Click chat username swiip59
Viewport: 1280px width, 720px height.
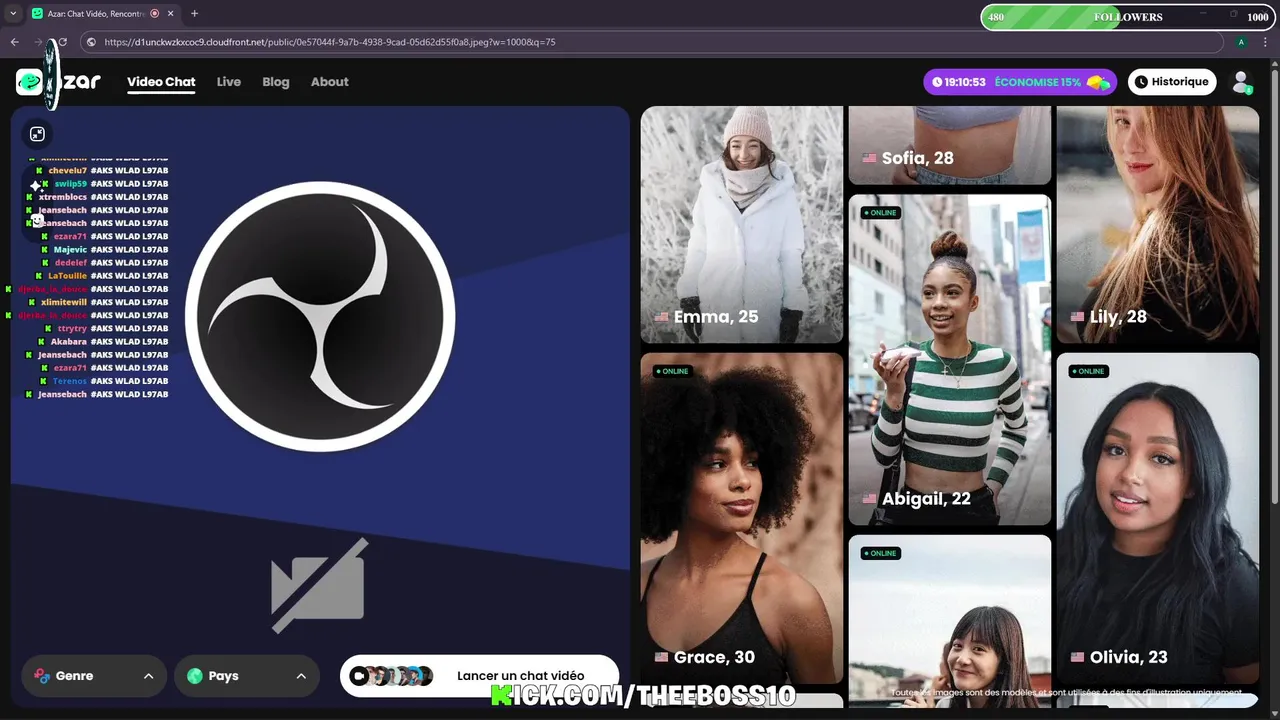(71, 184)
